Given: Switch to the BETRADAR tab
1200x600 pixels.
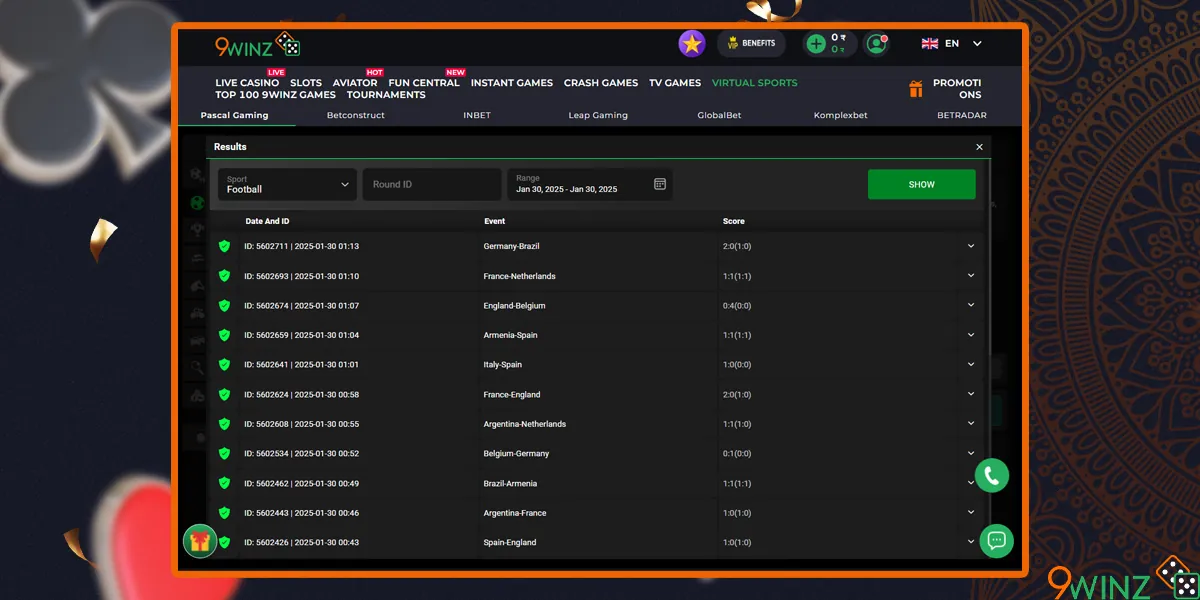Looking at the screenshot, I should [x=962, y=115].
